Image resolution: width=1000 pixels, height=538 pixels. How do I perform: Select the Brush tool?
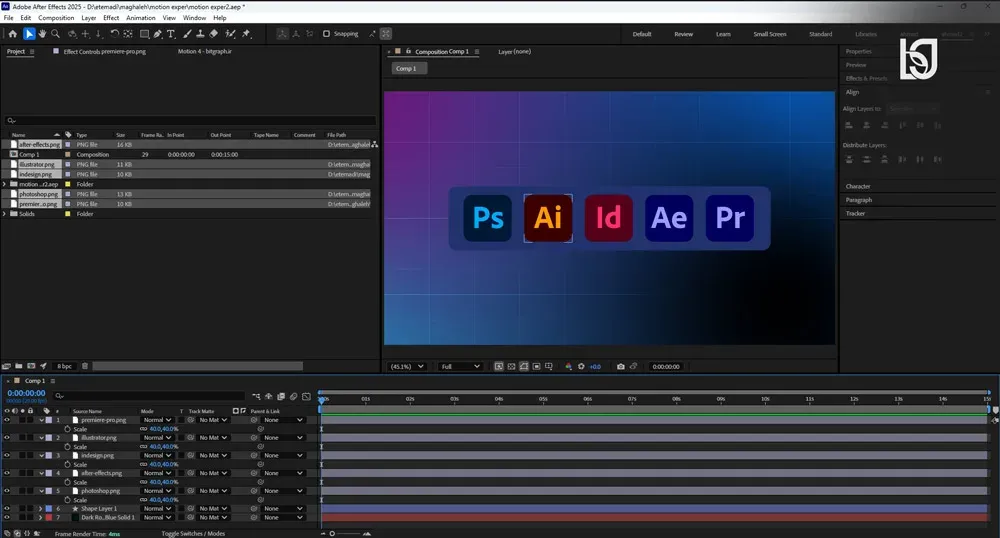[187, 34]
